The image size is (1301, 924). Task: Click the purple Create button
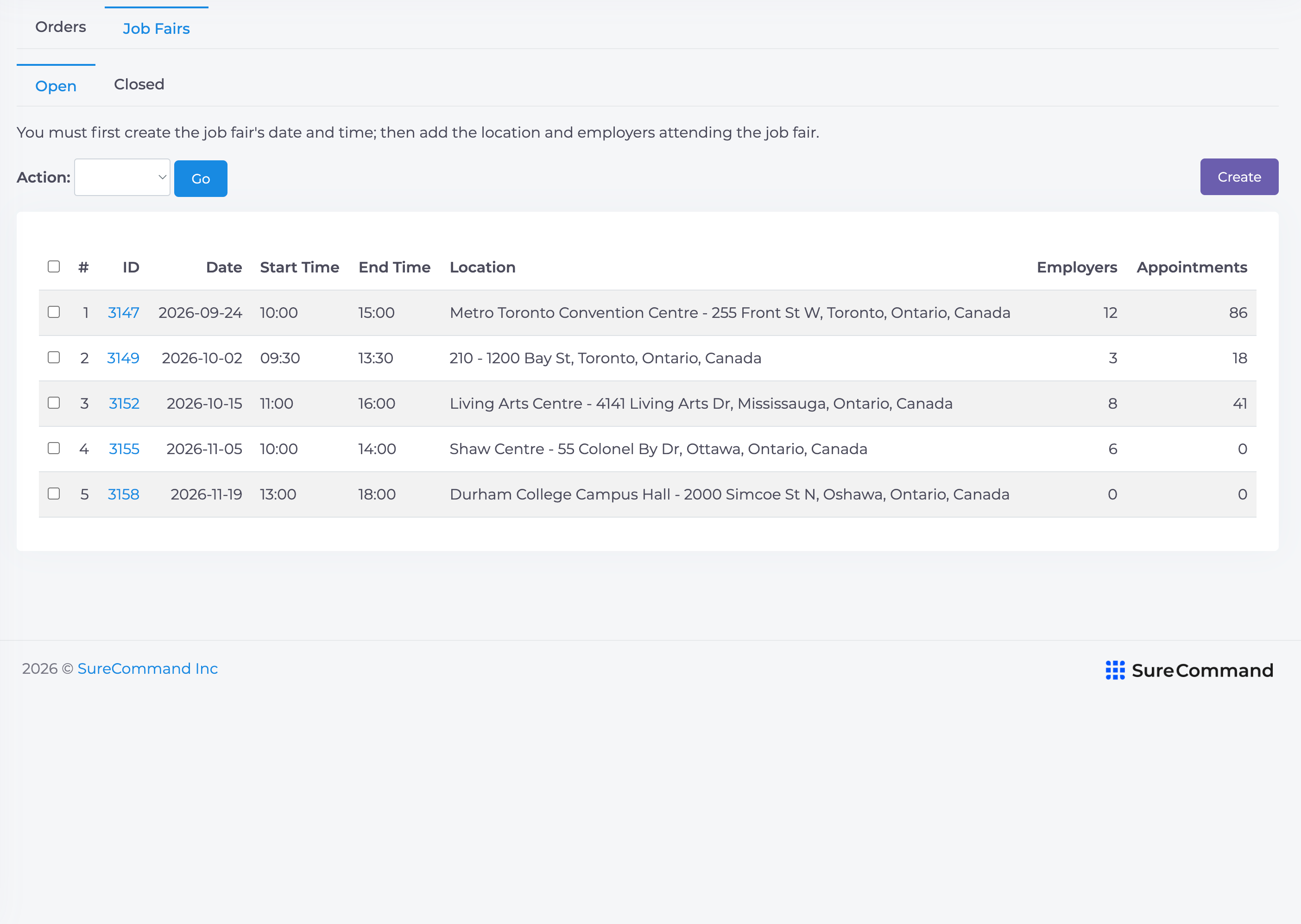coord(1239,177)
